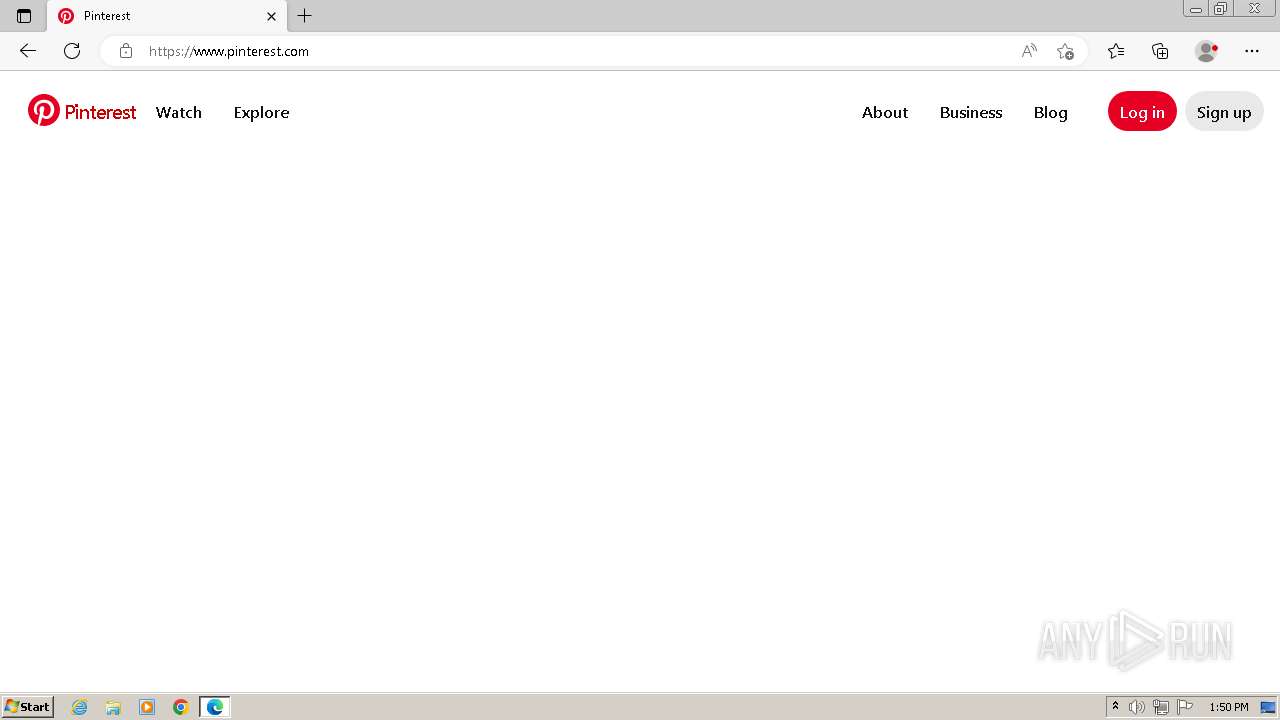1280x720 pixels.
Task: Open the Watch page
Action: point(179,112)
